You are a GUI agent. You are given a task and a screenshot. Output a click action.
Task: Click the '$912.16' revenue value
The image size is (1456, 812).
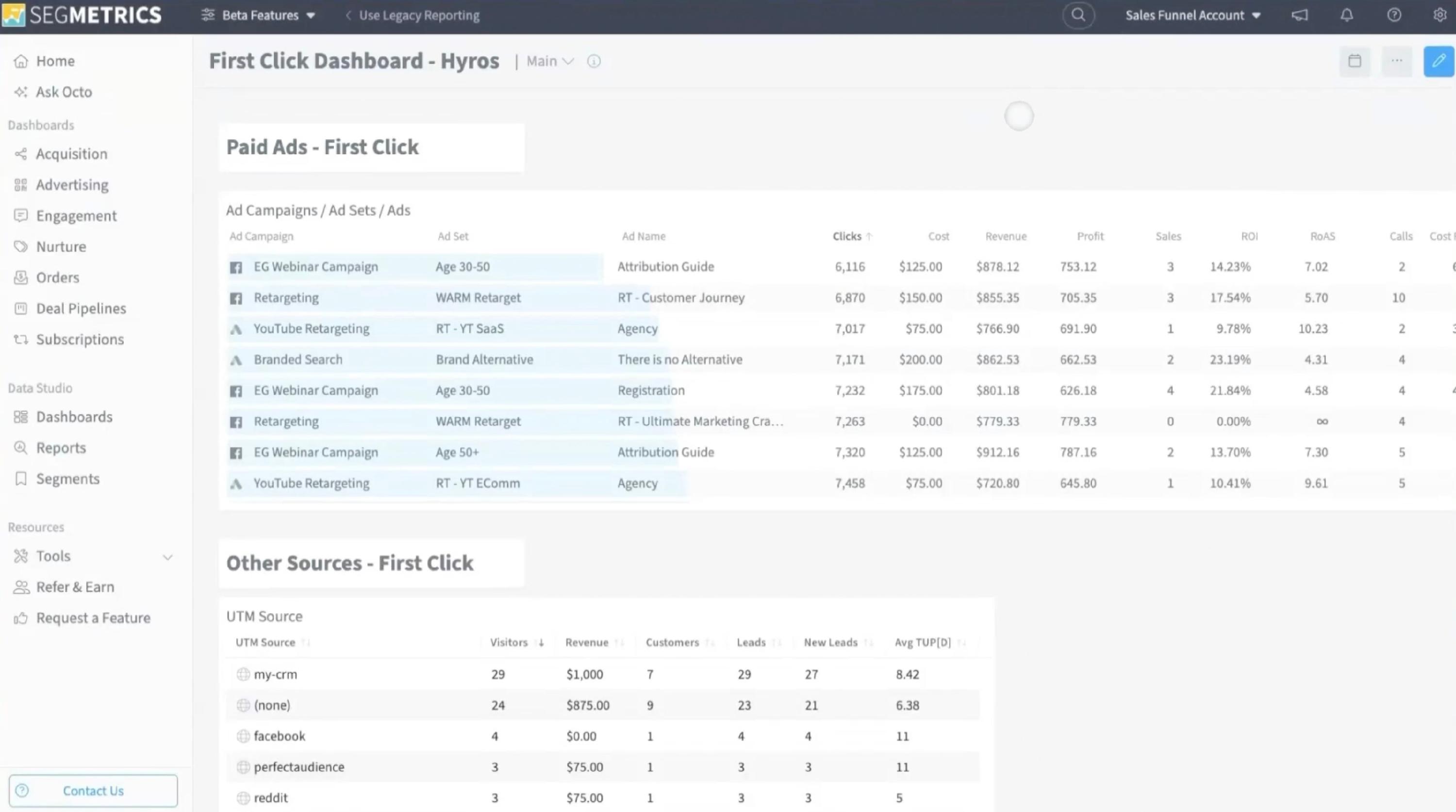pos(998,453)
